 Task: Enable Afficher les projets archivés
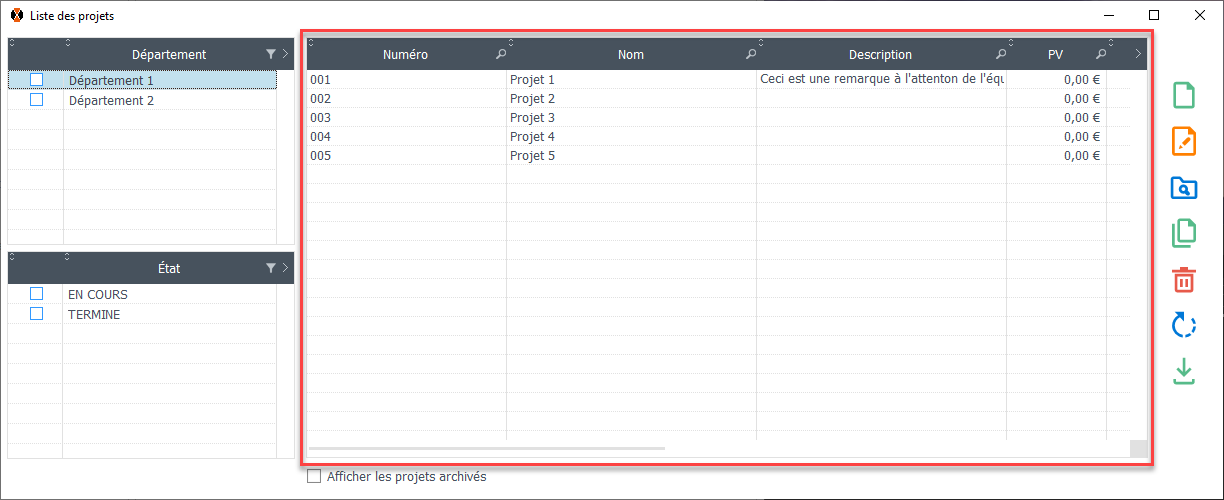point(314,477)
